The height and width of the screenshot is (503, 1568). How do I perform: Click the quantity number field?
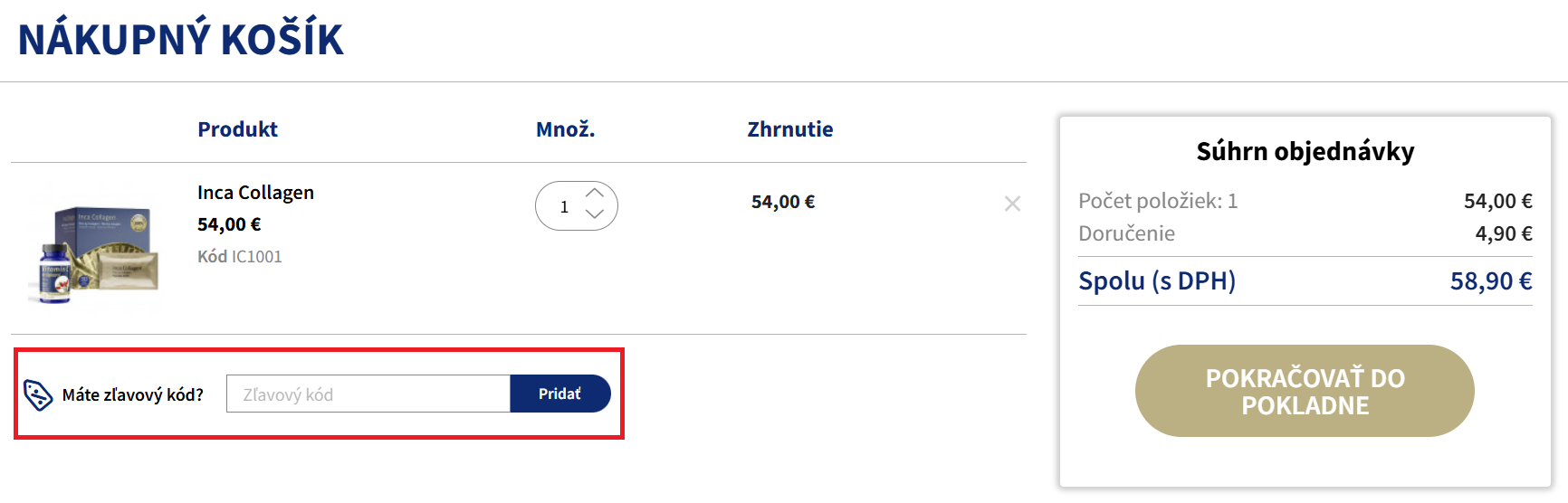(x=564, y=207)
